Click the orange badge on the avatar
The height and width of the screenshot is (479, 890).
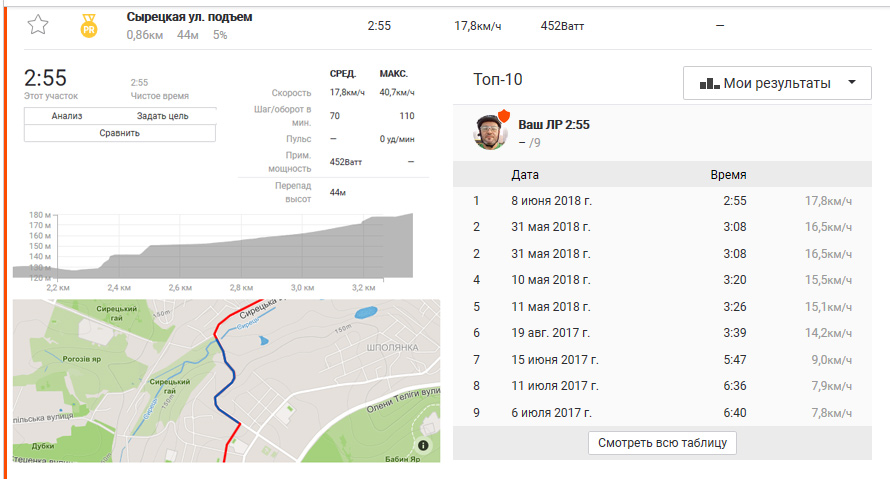tap(504, 116)
